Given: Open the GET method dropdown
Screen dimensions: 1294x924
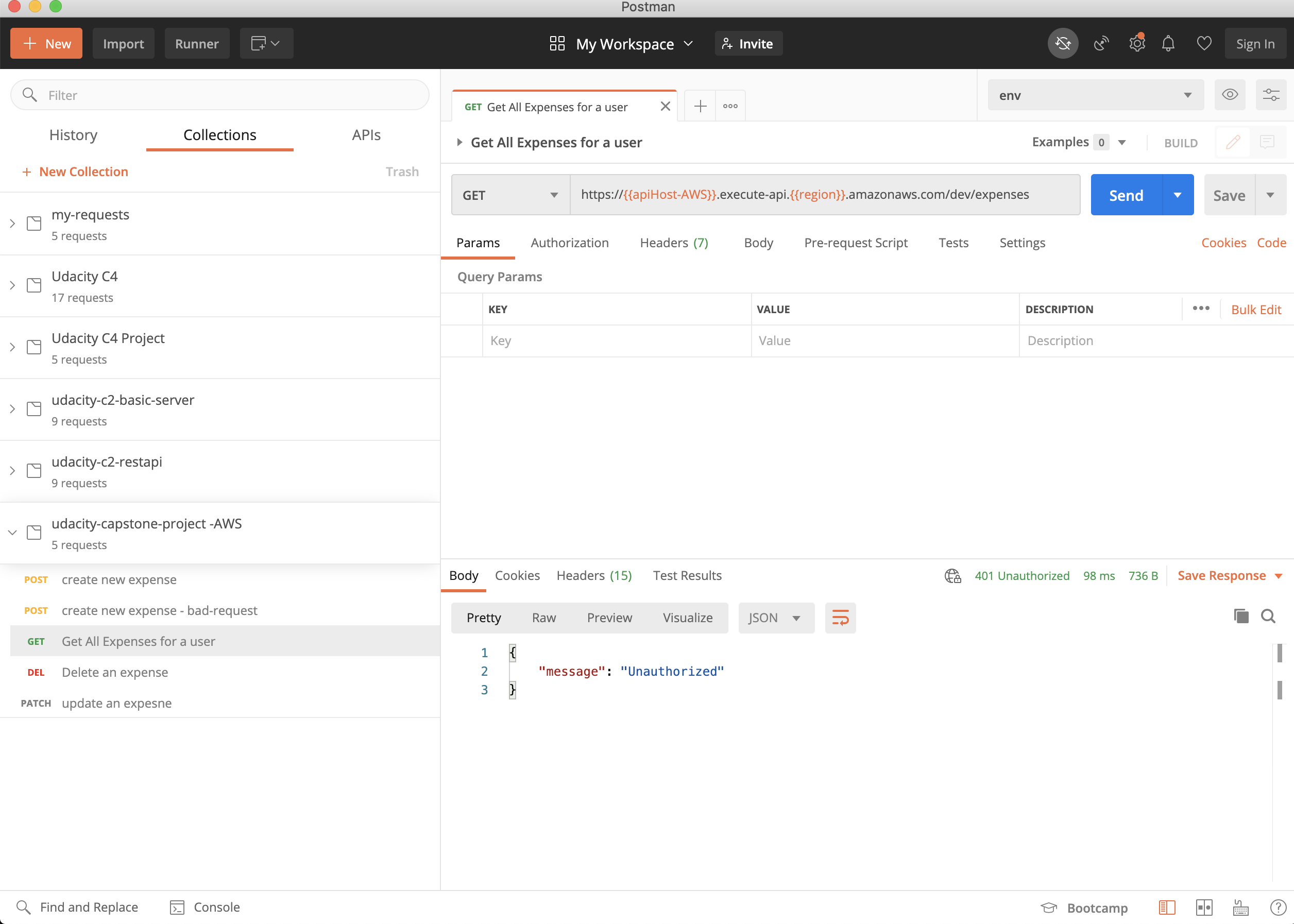Looking at the screenshot, I should click(x=510, y=195).
